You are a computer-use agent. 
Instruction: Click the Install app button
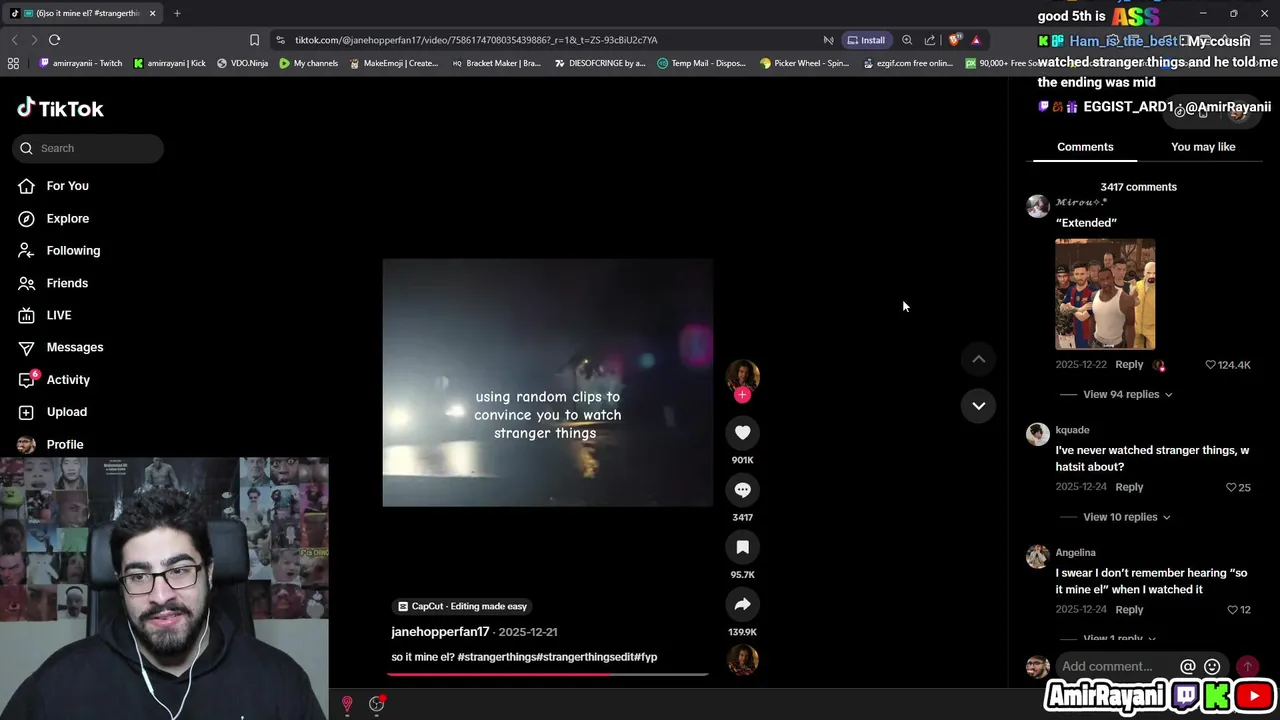pos(866,40)
